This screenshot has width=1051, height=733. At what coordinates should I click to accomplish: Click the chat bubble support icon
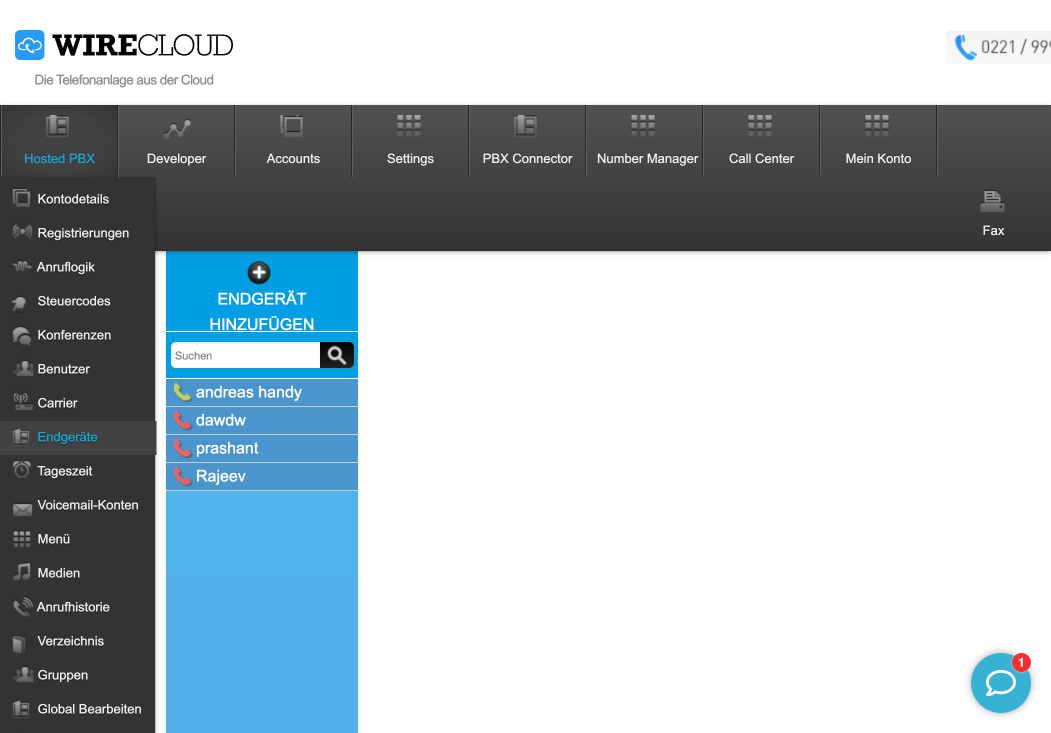click(x=1000, y=683)
